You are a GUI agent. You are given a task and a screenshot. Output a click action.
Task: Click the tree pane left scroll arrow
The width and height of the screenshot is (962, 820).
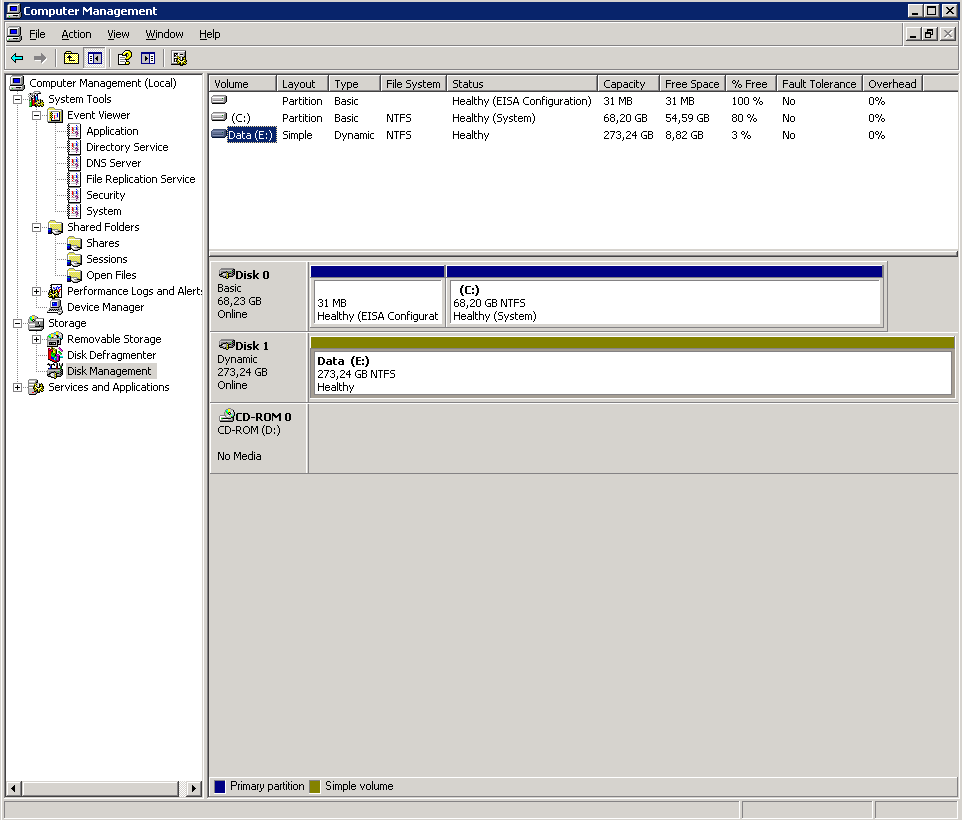[13, 788]
